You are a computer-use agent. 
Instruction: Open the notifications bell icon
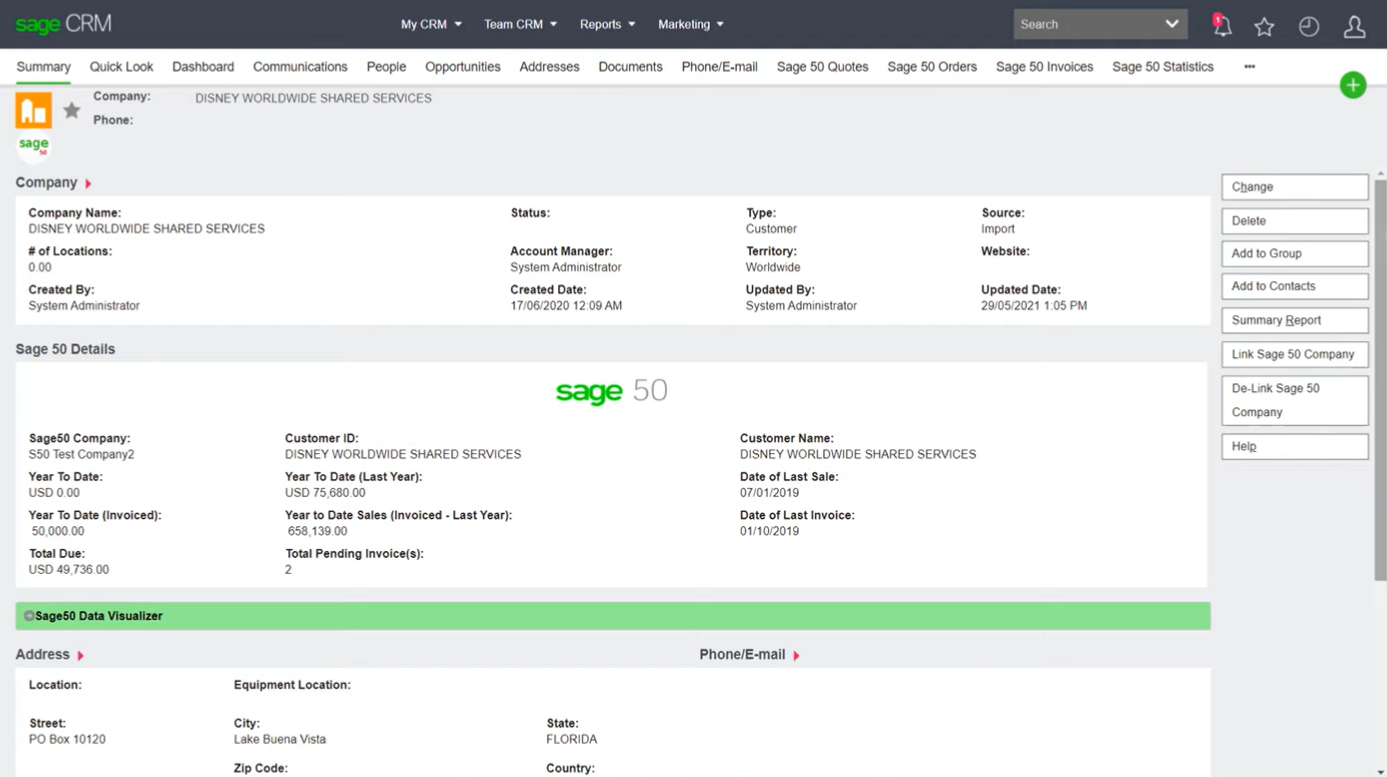pyautogui.click(x=1222, y=26)
